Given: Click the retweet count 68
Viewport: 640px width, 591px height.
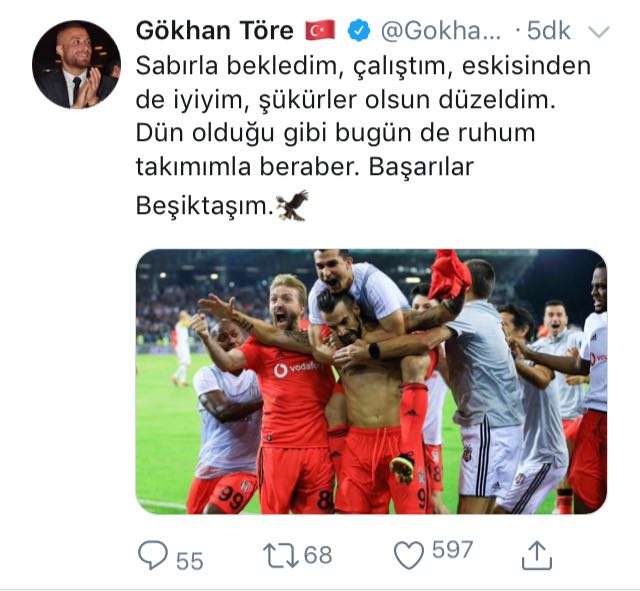Looking at the screenshot, I should (x=319, y=554).
